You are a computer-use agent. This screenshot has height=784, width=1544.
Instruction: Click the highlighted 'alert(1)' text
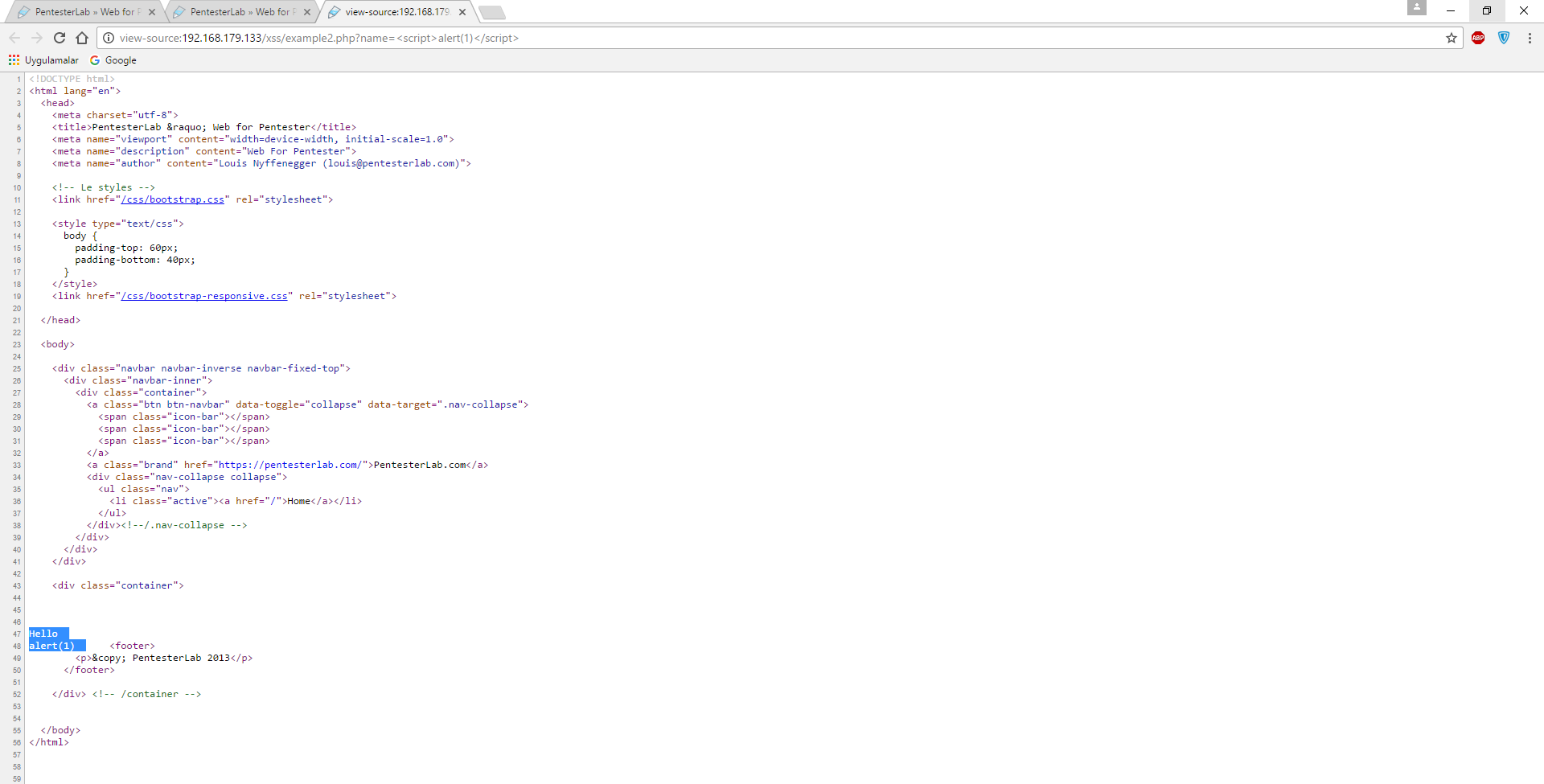point(51,646)
